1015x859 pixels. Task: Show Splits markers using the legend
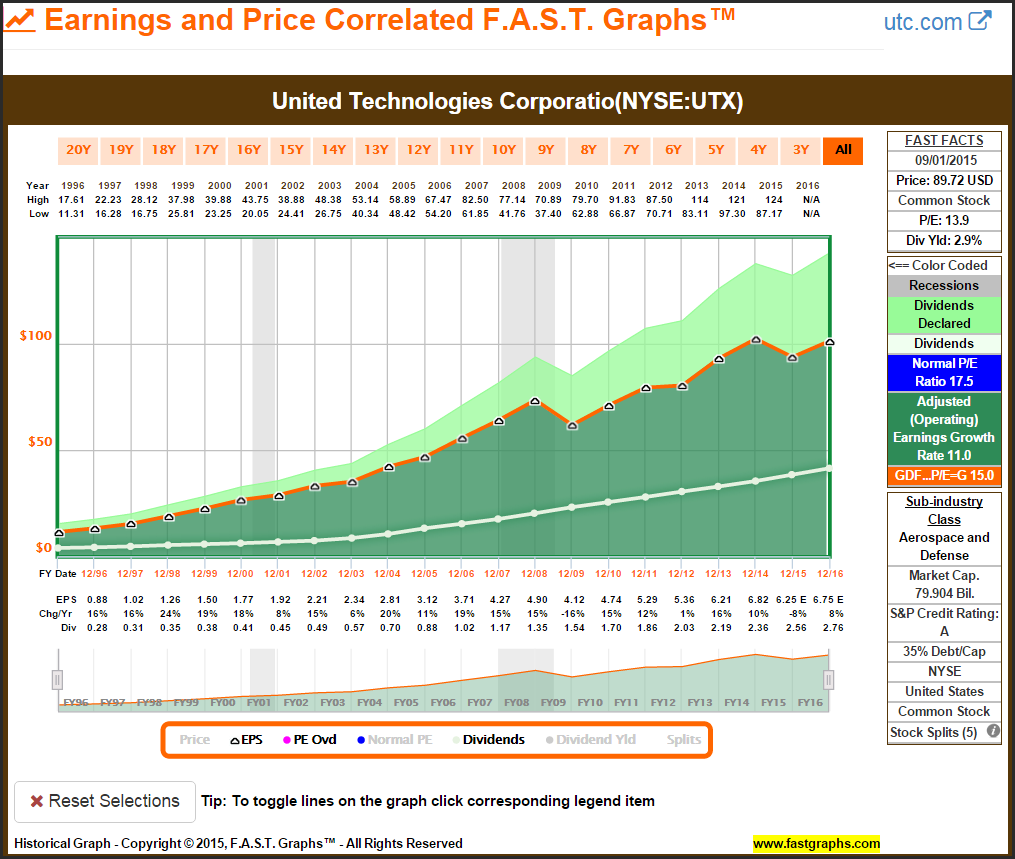(x=684, y=740)
